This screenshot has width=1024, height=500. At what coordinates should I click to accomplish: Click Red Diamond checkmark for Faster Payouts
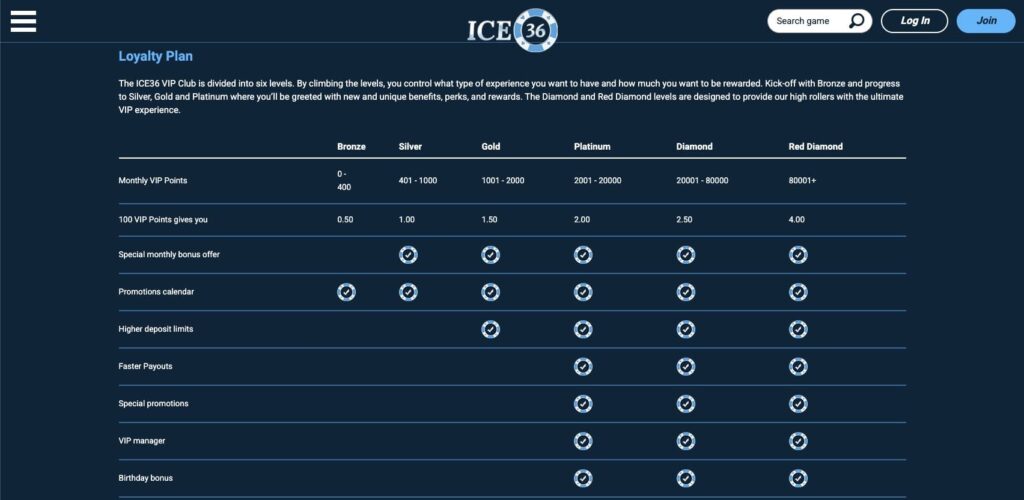coord(798,367)
